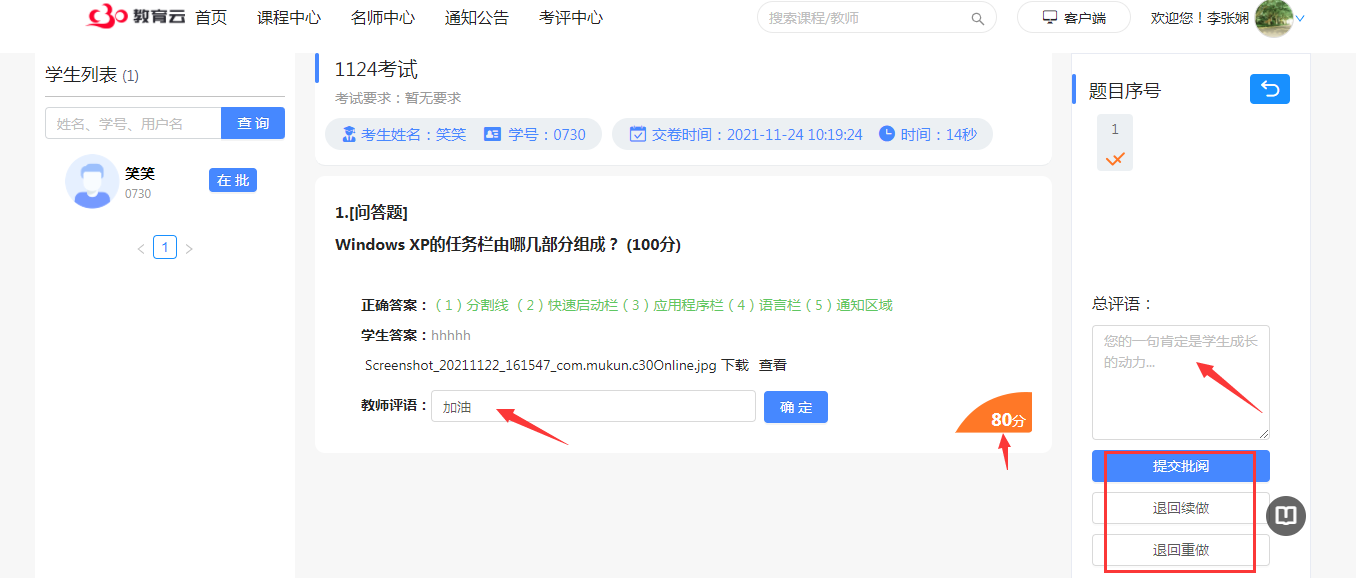Click the blue return arrow icon
This screenshot has width=1356, height=578.
[x=1269, y=89]
